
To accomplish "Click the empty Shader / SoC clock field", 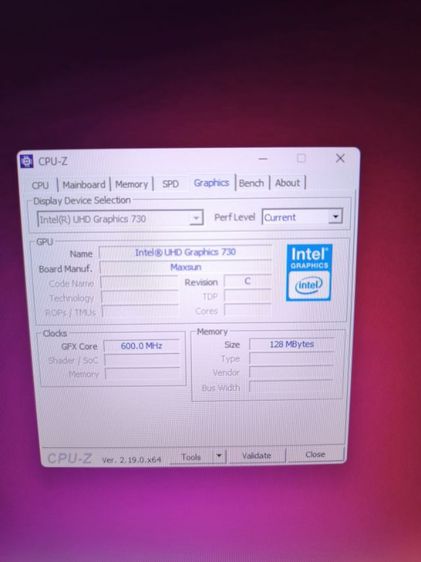I will 142,360.
